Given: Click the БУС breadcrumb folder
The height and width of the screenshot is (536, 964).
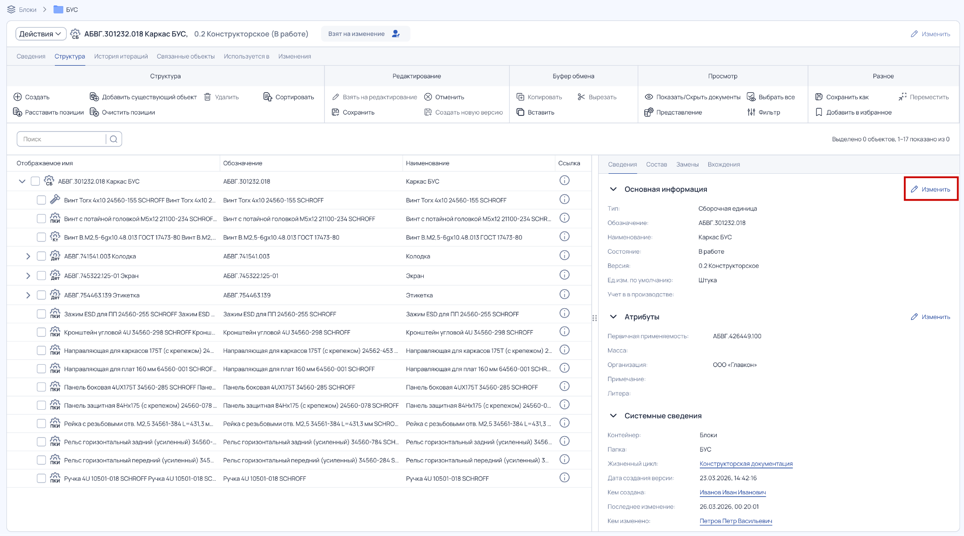Looking at the screenshot, I should [x=66, y=9].
